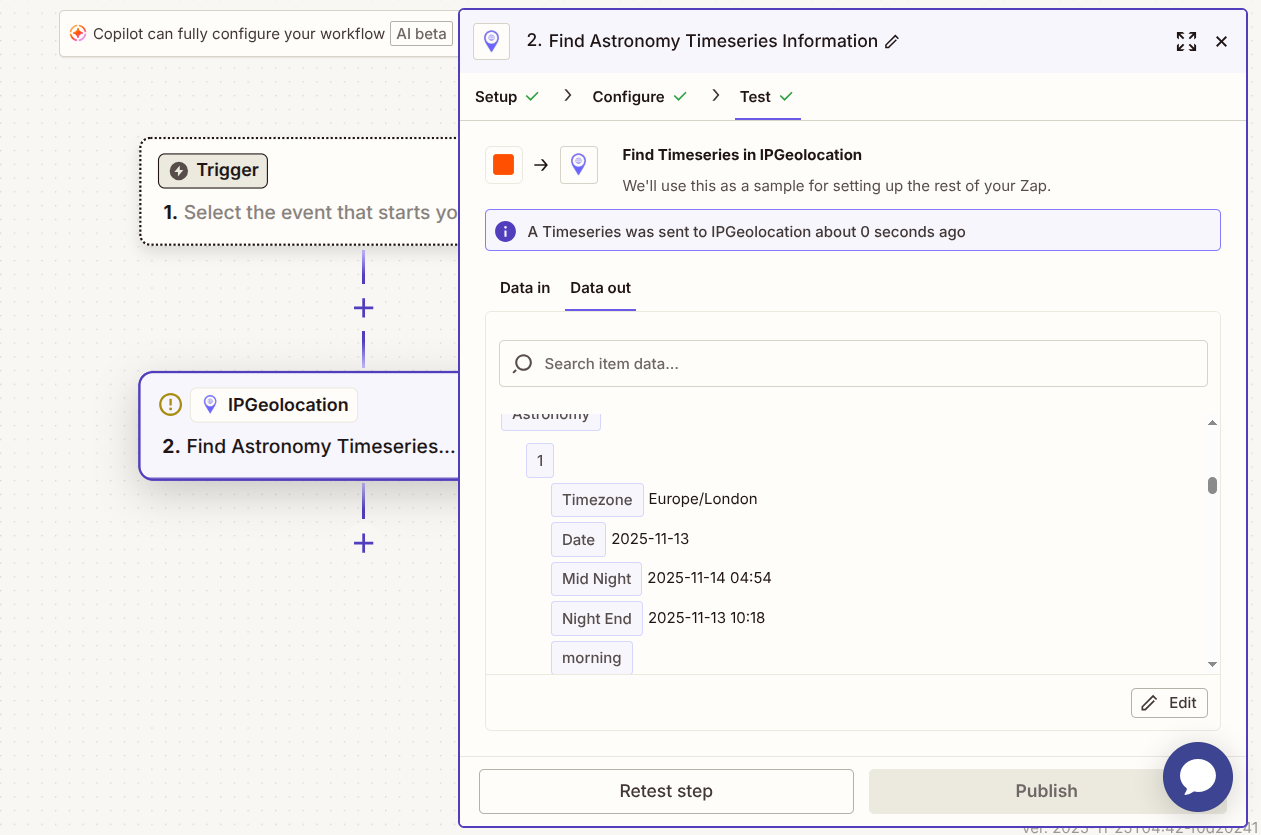Image resolution: width=1261 pixels, height=835 pixels.
Task: Add step using plus below IPGeolocation
Action: 363,543
